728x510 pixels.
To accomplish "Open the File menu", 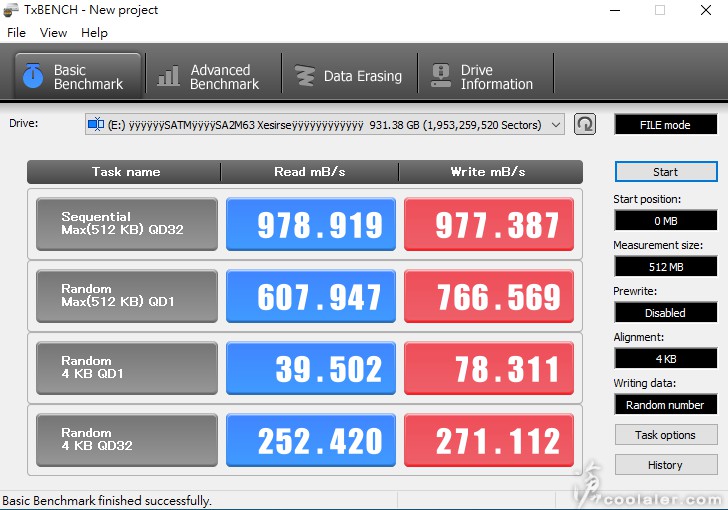I will (x=16, y=33).
